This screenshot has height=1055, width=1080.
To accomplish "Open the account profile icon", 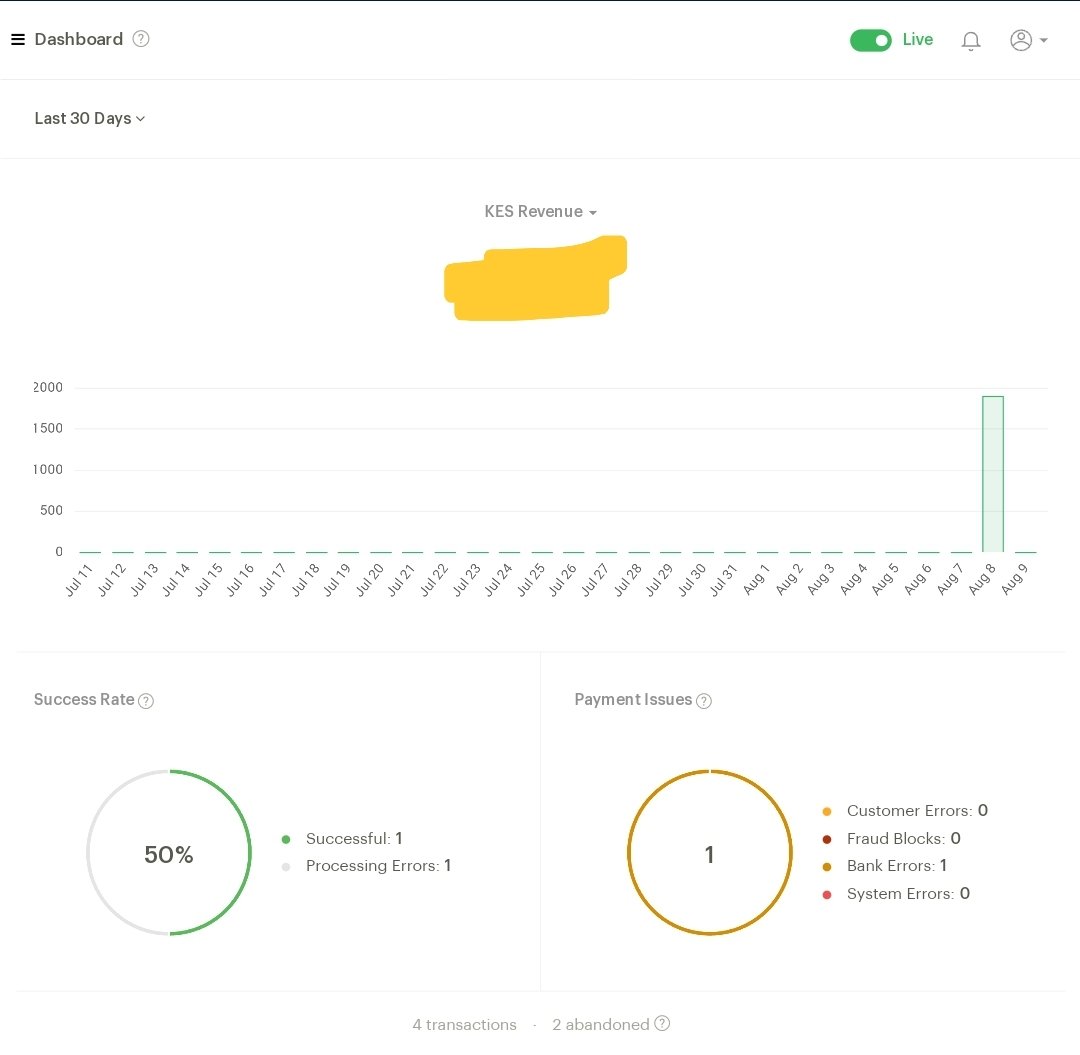I will pyautogui.click(x=1021, y=40).
